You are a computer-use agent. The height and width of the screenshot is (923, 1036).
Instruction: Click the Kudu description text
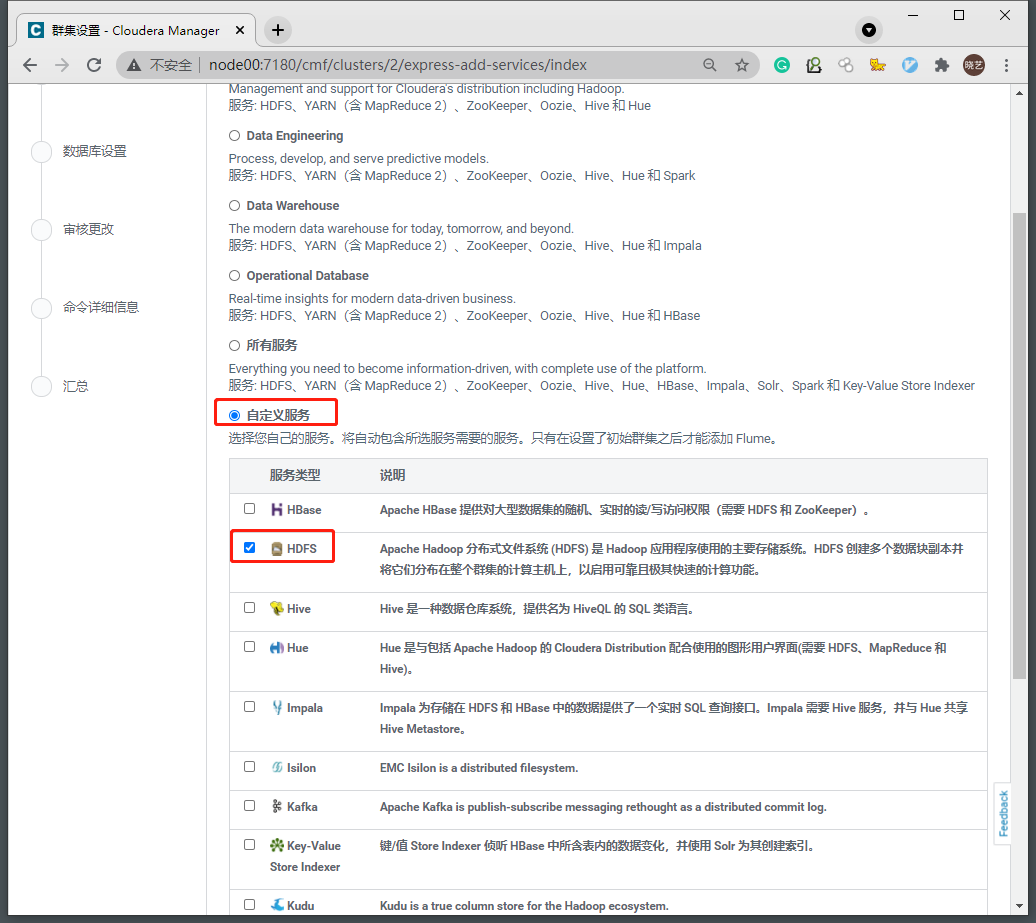pos(524,906)
